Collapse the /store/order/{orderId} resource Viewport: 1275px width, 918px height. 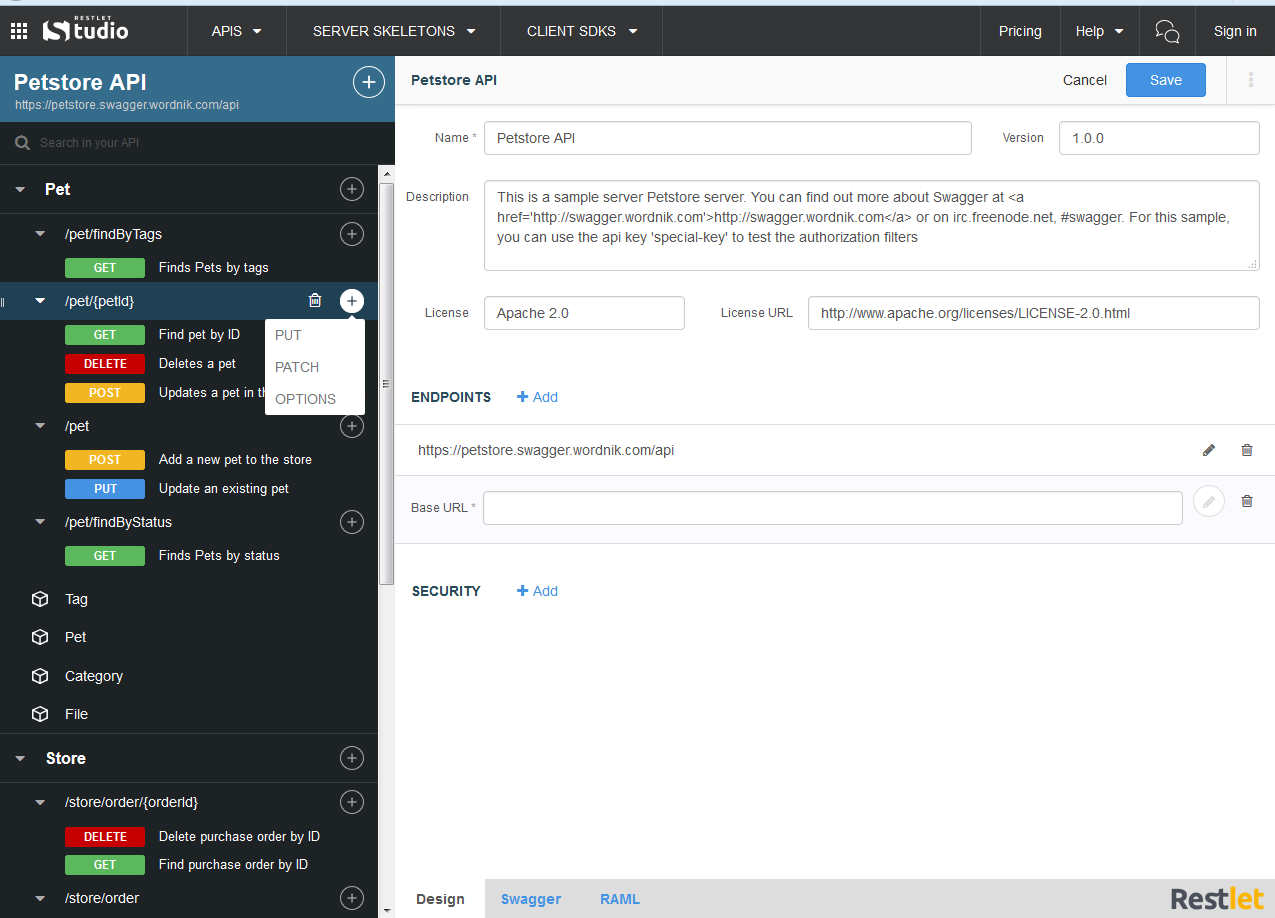40,802
